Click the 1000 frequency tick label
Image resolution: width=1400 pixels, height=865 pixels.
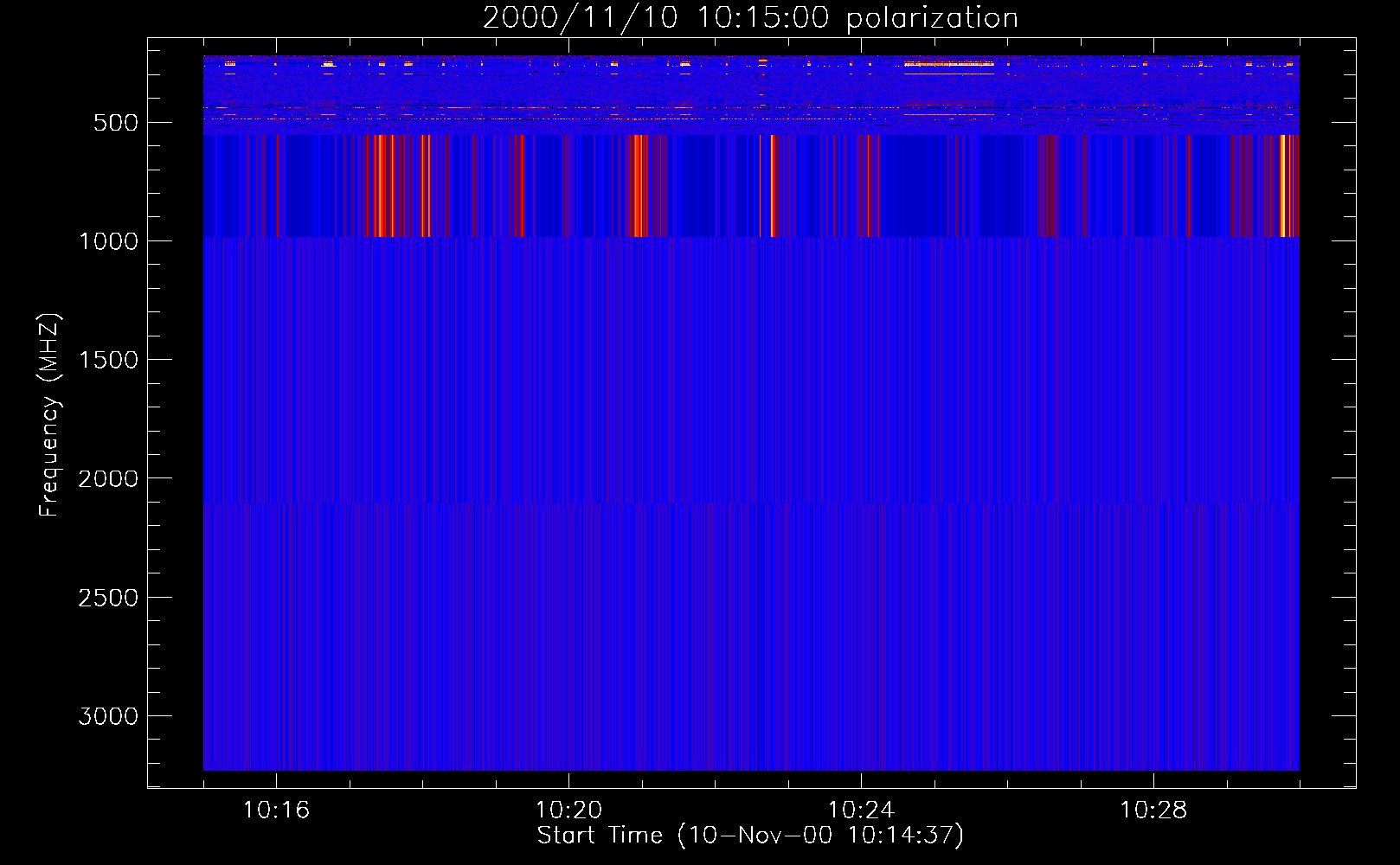pos(108,241)
